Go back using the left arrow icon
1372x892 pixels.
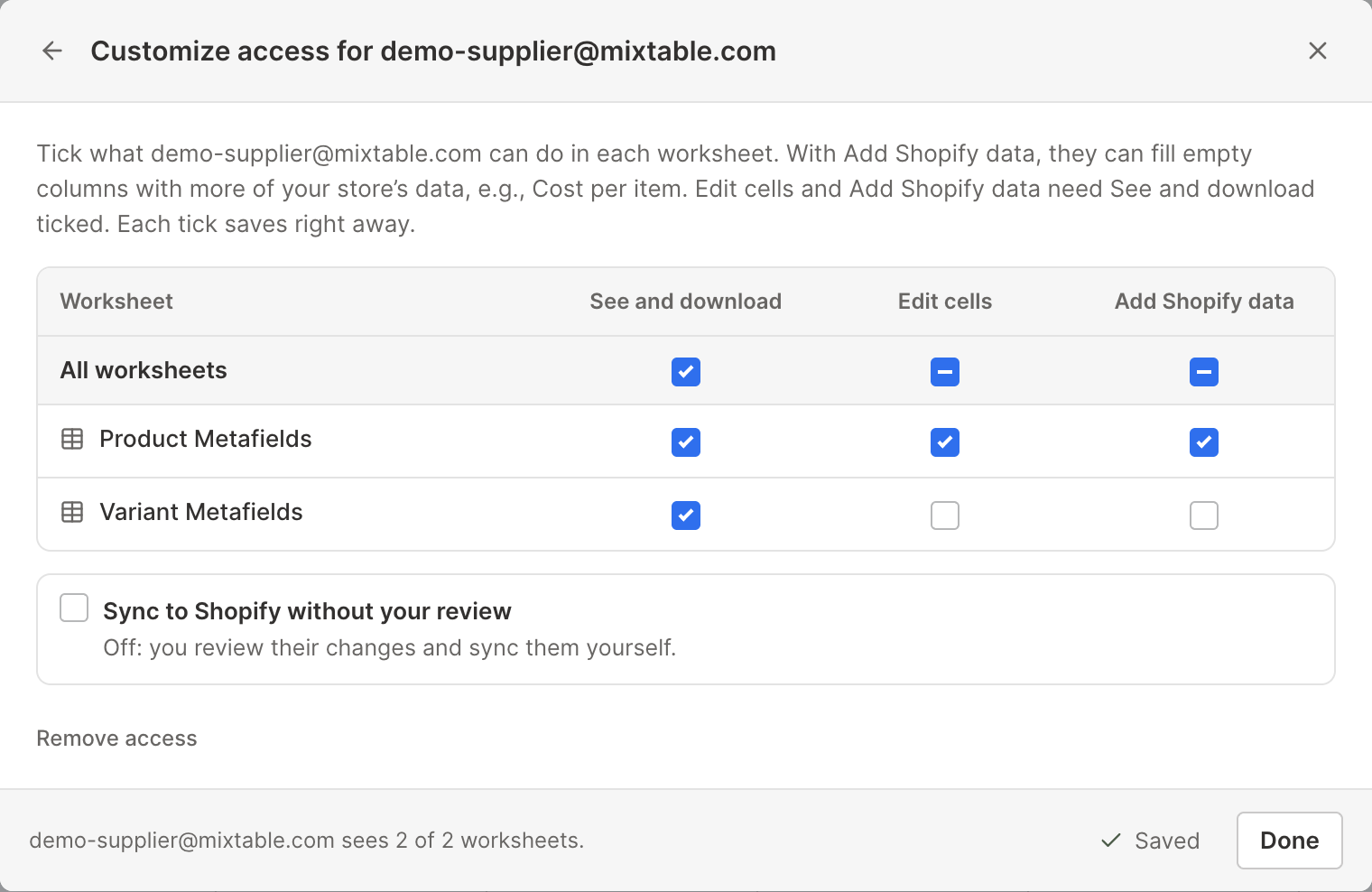point(52,51)
